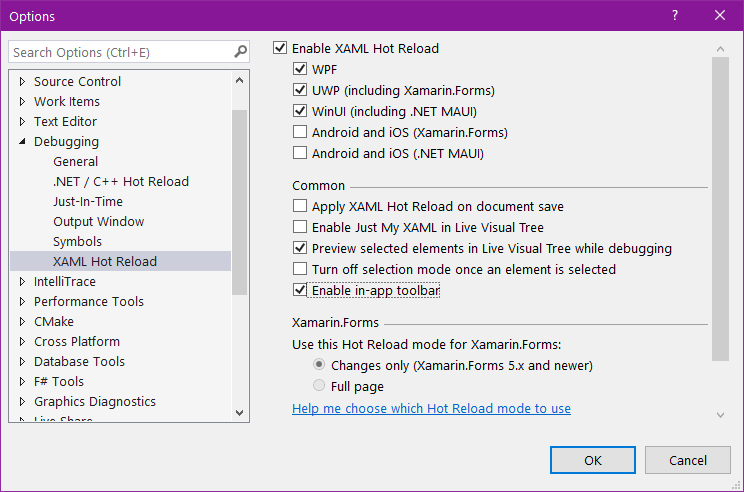Uncheck the WPF checkbox
Image resolution: width=744 pixels, height=492 pixels.
[300, 69]
